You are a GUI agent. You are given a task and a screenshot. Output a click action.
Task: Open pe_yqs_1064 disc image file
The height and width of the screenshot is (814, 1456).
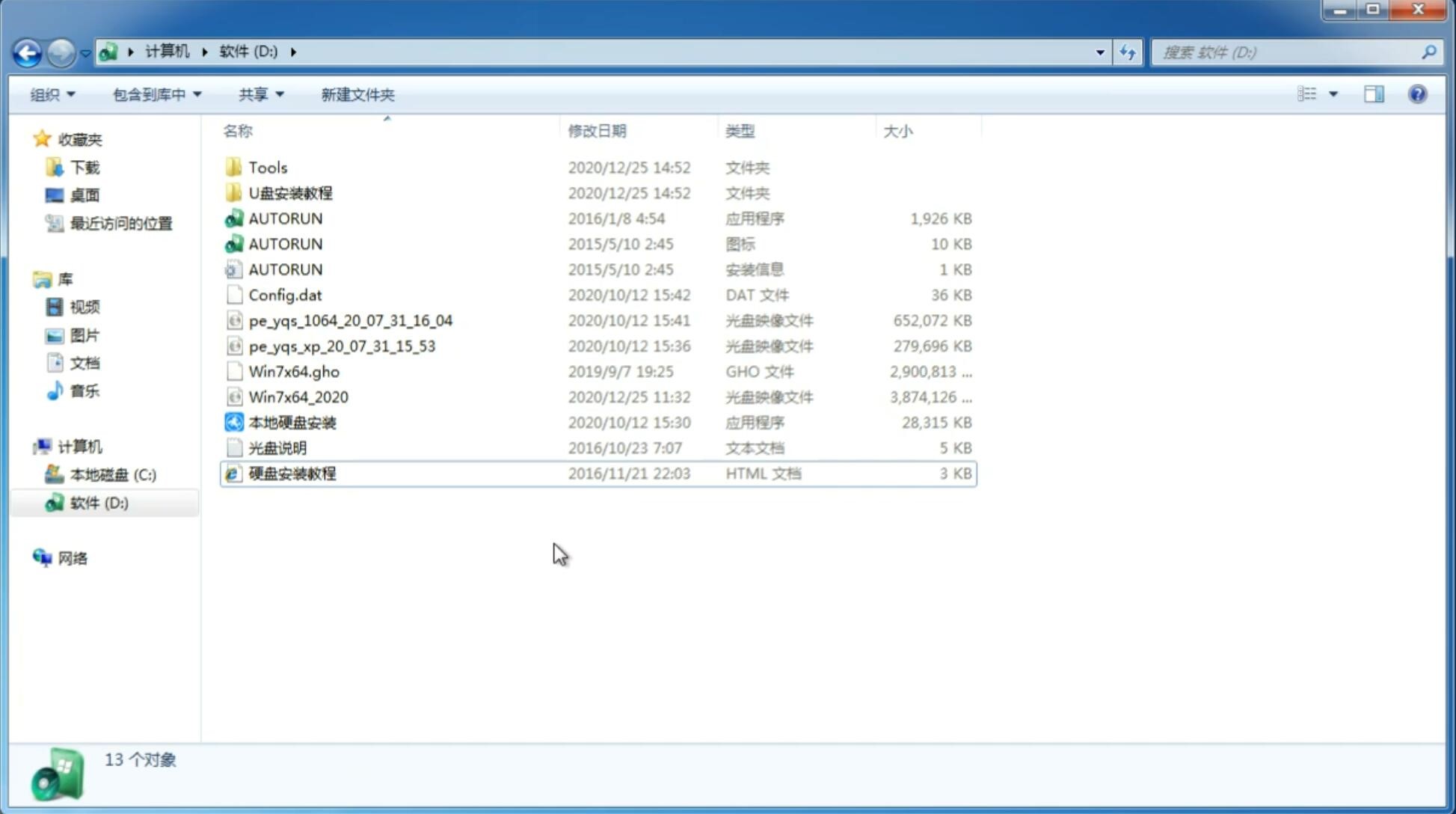pyautogui.click(x=350, y=320)
